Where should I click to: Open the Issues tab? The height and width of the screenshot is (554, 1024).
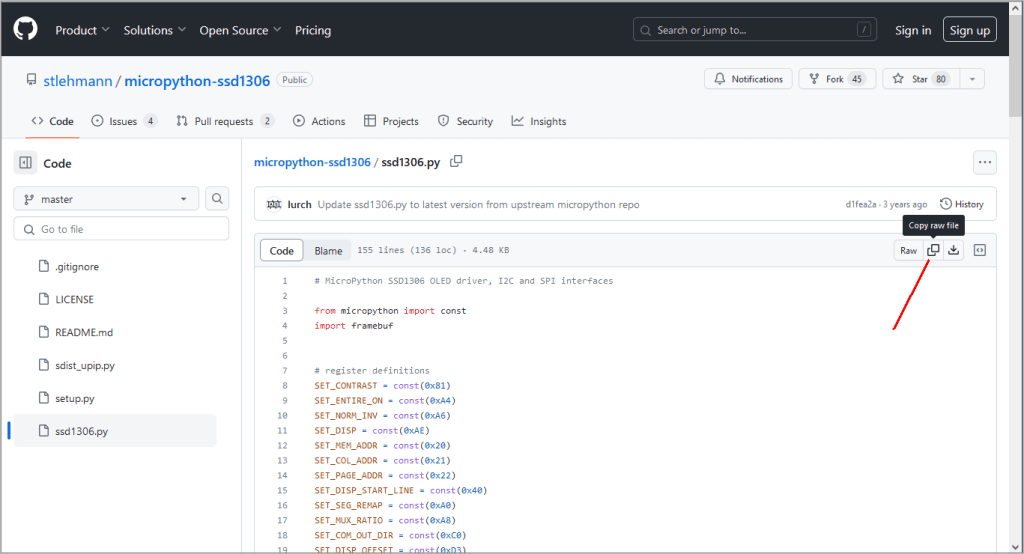[x=123, y=121]
